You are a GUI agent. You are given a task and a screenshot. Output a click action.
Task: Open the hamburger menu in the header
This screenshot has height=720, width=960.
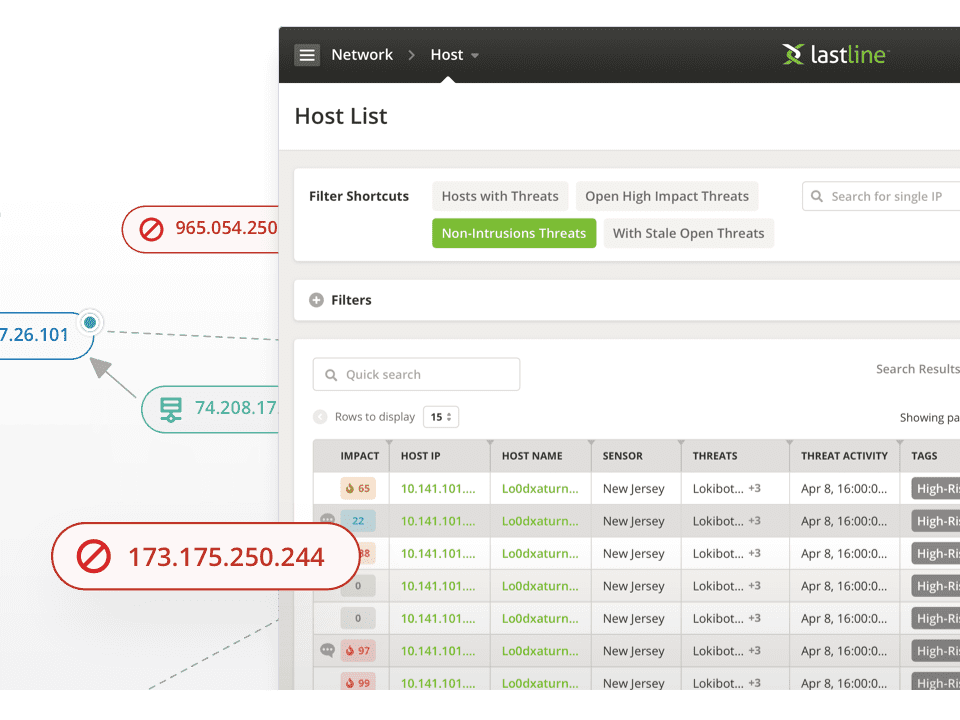pos(307,55)
